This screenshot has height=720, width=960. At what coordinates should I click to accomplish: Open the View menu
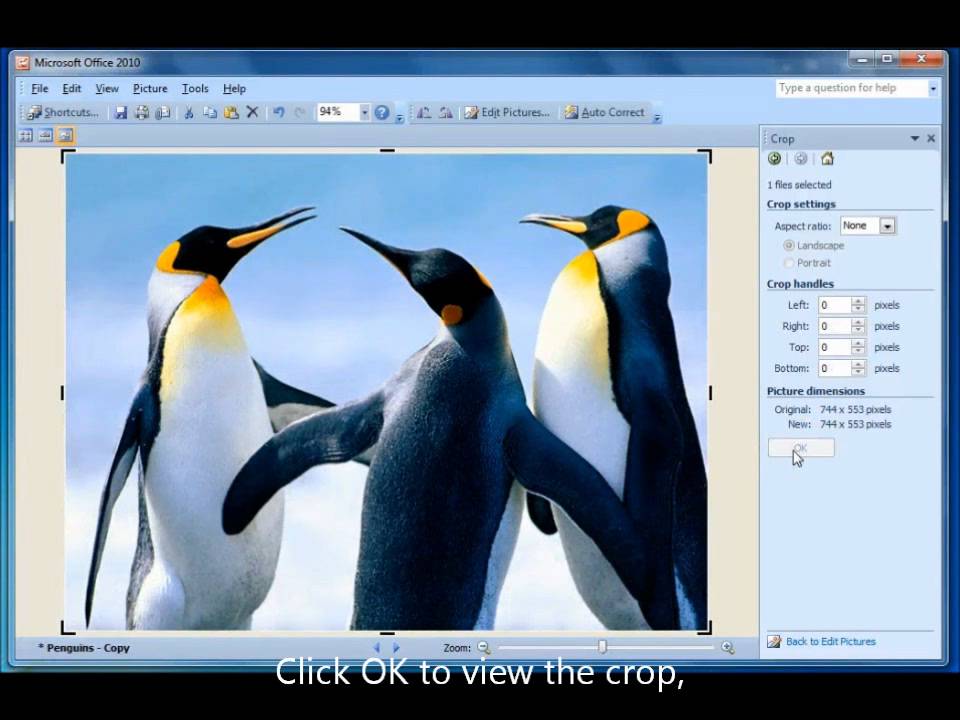(x=107, y=89)
